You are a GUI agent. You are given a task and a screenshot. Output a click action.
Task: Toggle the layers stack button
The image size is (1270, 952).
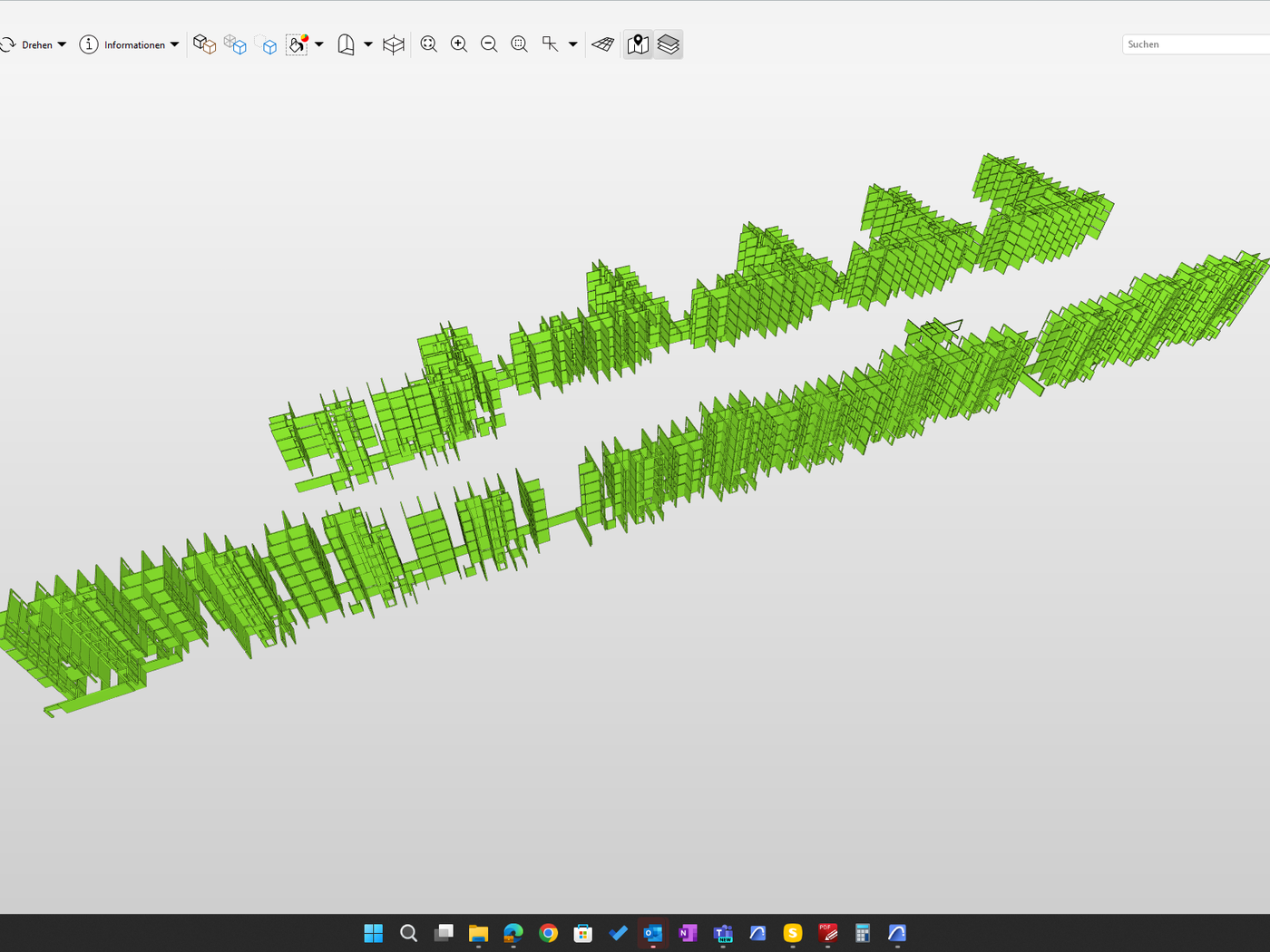click(x=669, y=44)
